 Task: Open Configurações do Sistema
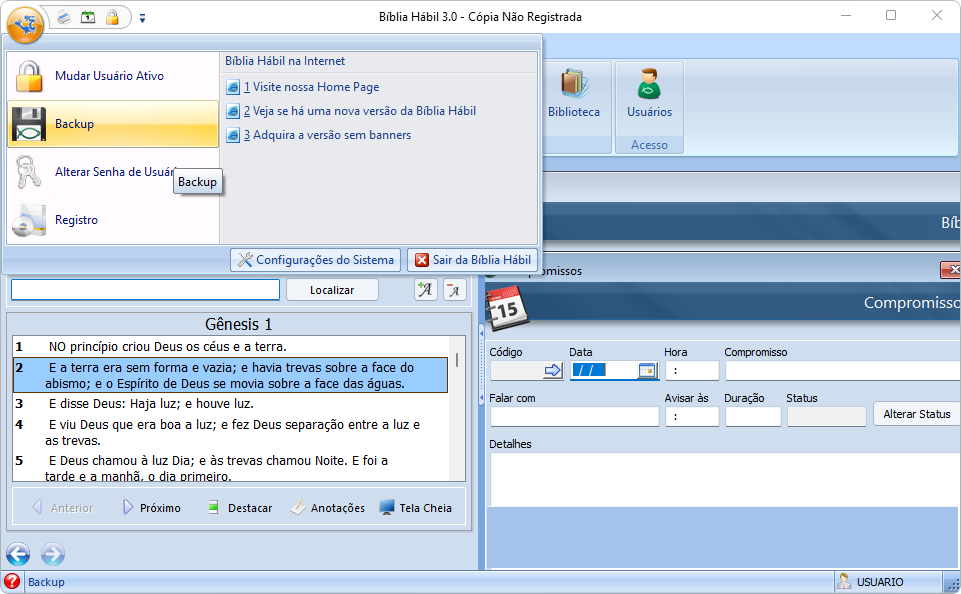tap(316, 260)
